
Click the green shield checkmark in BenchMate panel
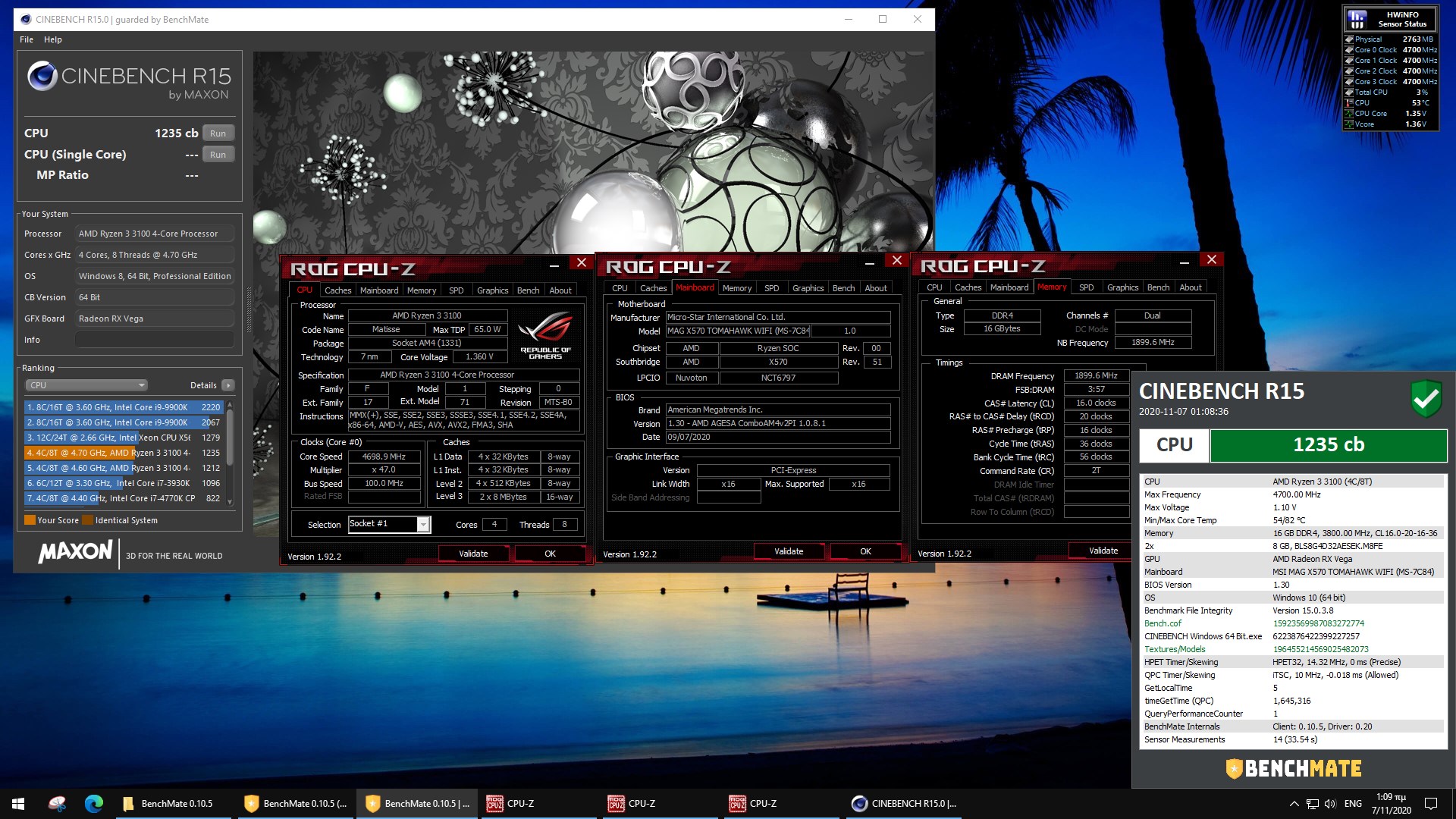[x=1426, y=398]
